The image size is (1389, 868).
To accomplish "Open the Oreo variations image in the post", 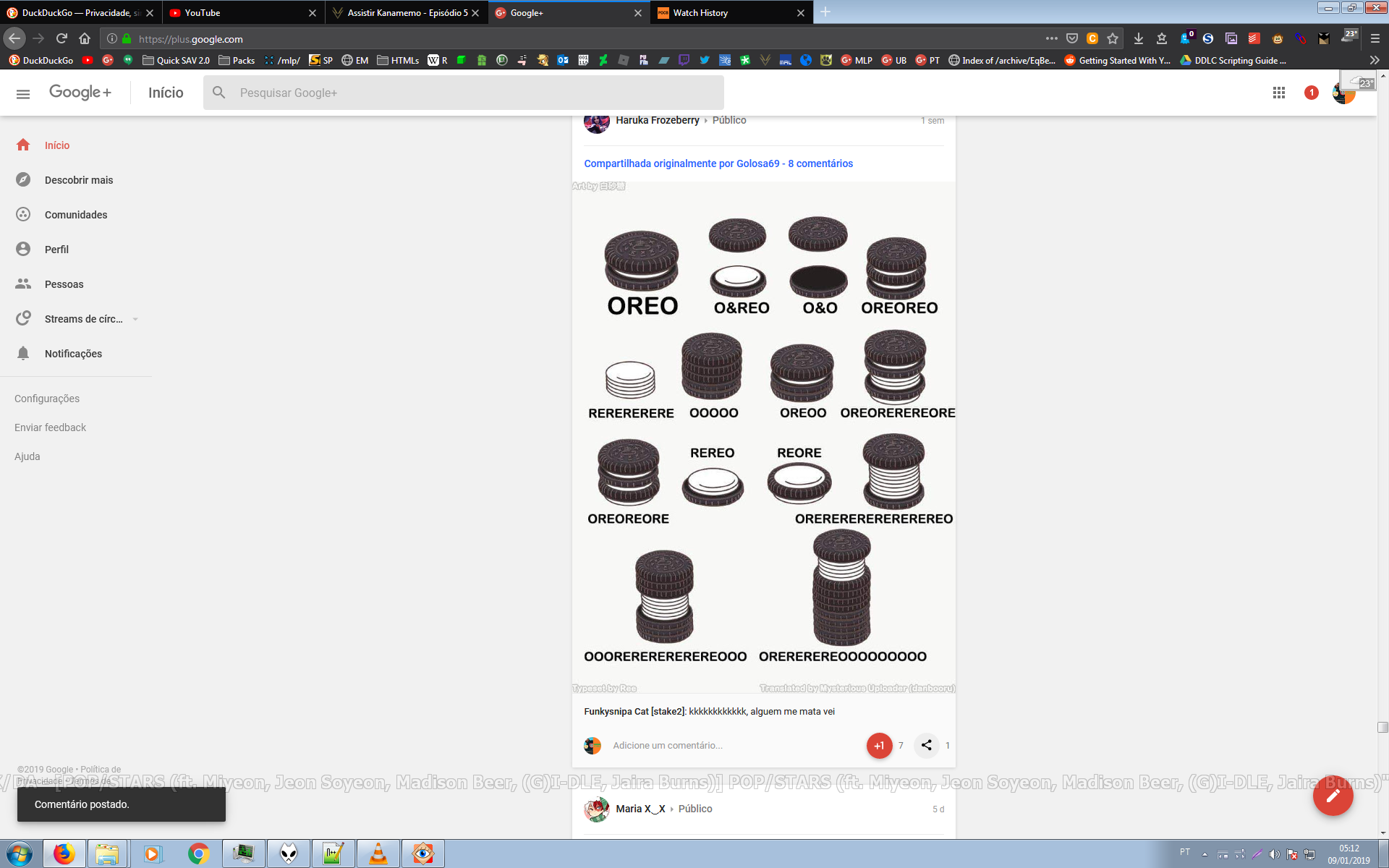I will (x=763, y=438).
